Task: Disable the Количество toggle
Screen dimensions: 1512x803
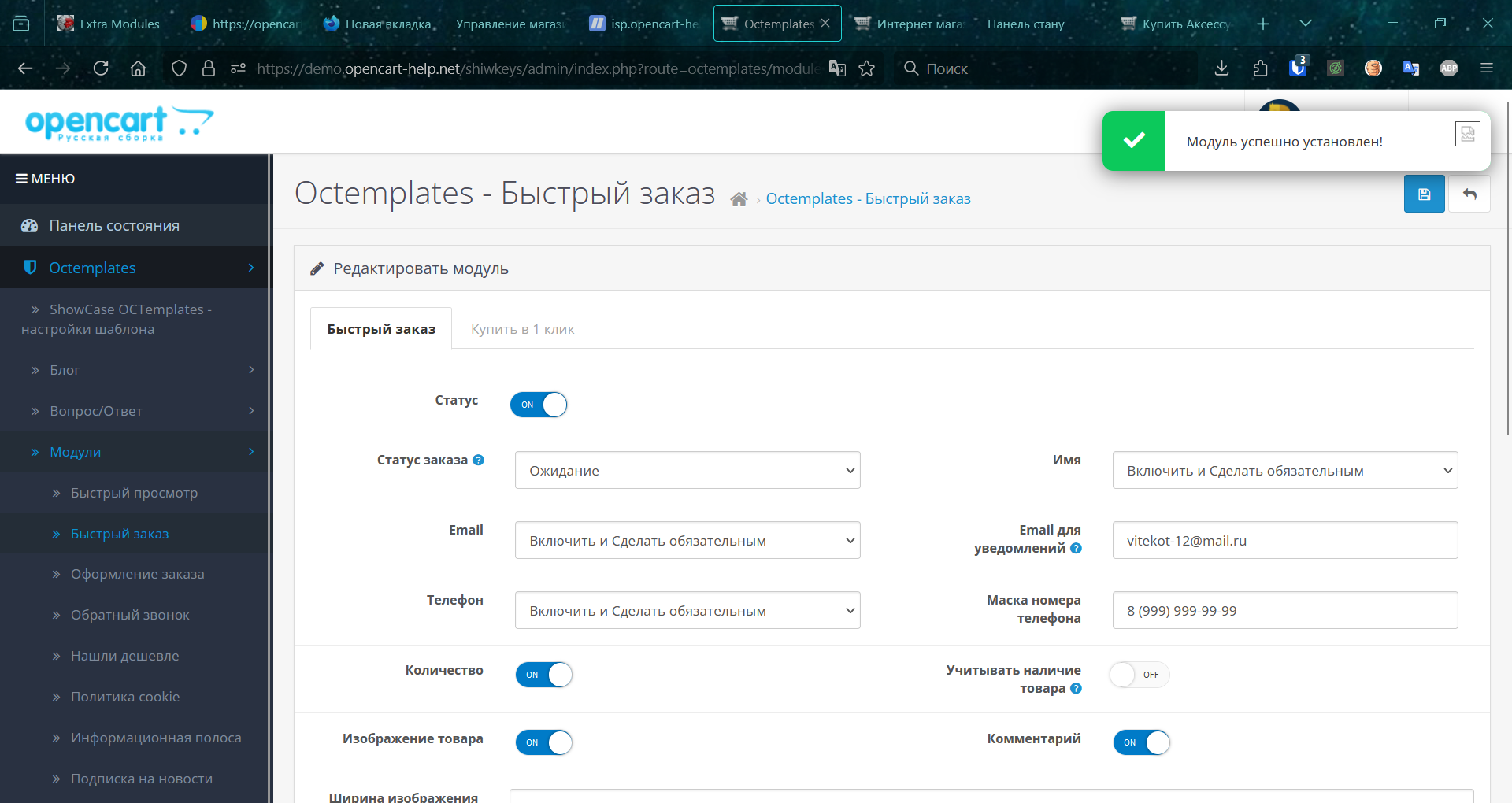Action: (x=543, y=675)
